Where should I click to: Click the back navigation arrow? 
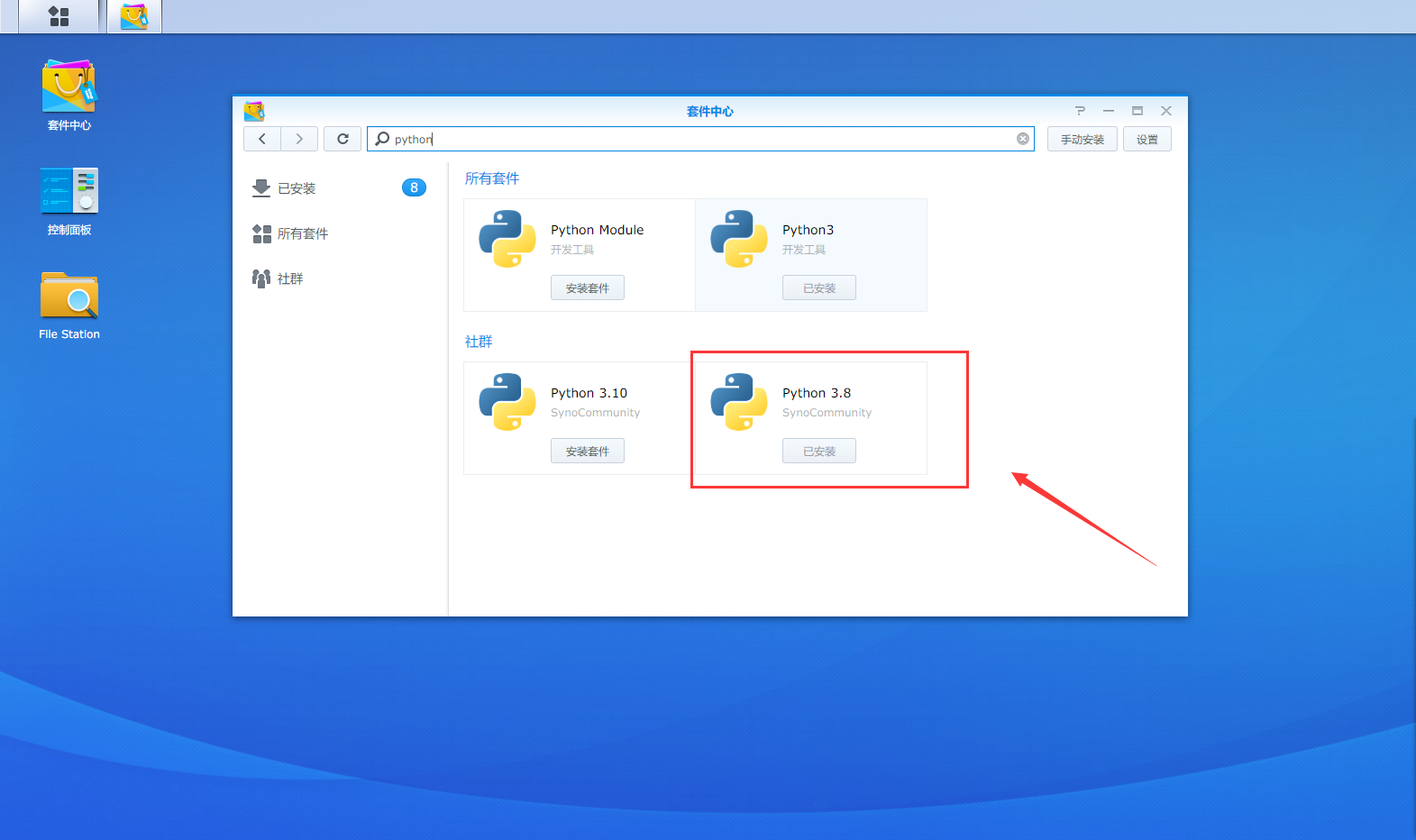tap(262, 139)
